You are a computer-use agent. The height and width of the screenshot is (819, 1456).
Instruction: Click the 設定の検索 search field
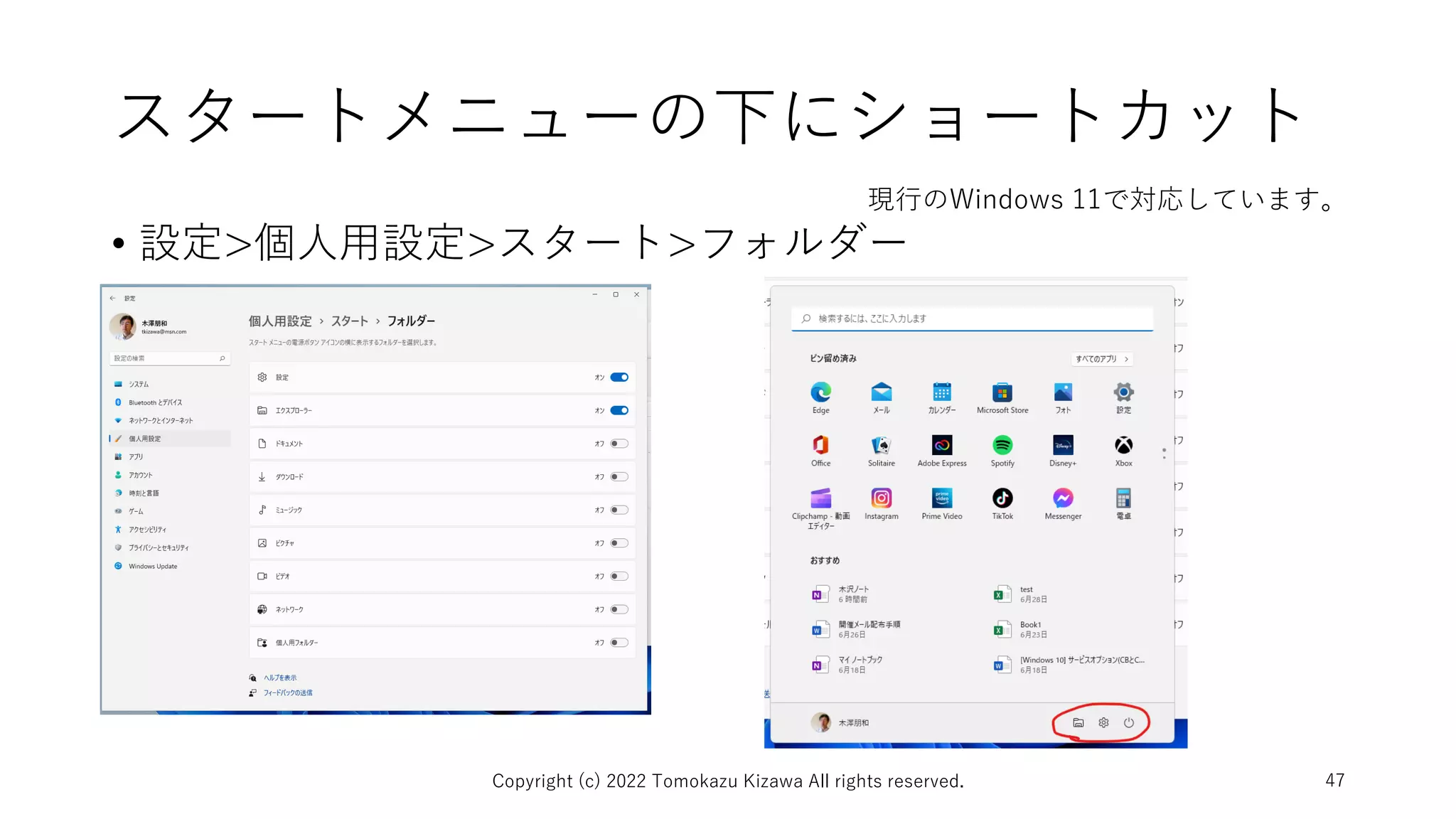tap(169, 358)
